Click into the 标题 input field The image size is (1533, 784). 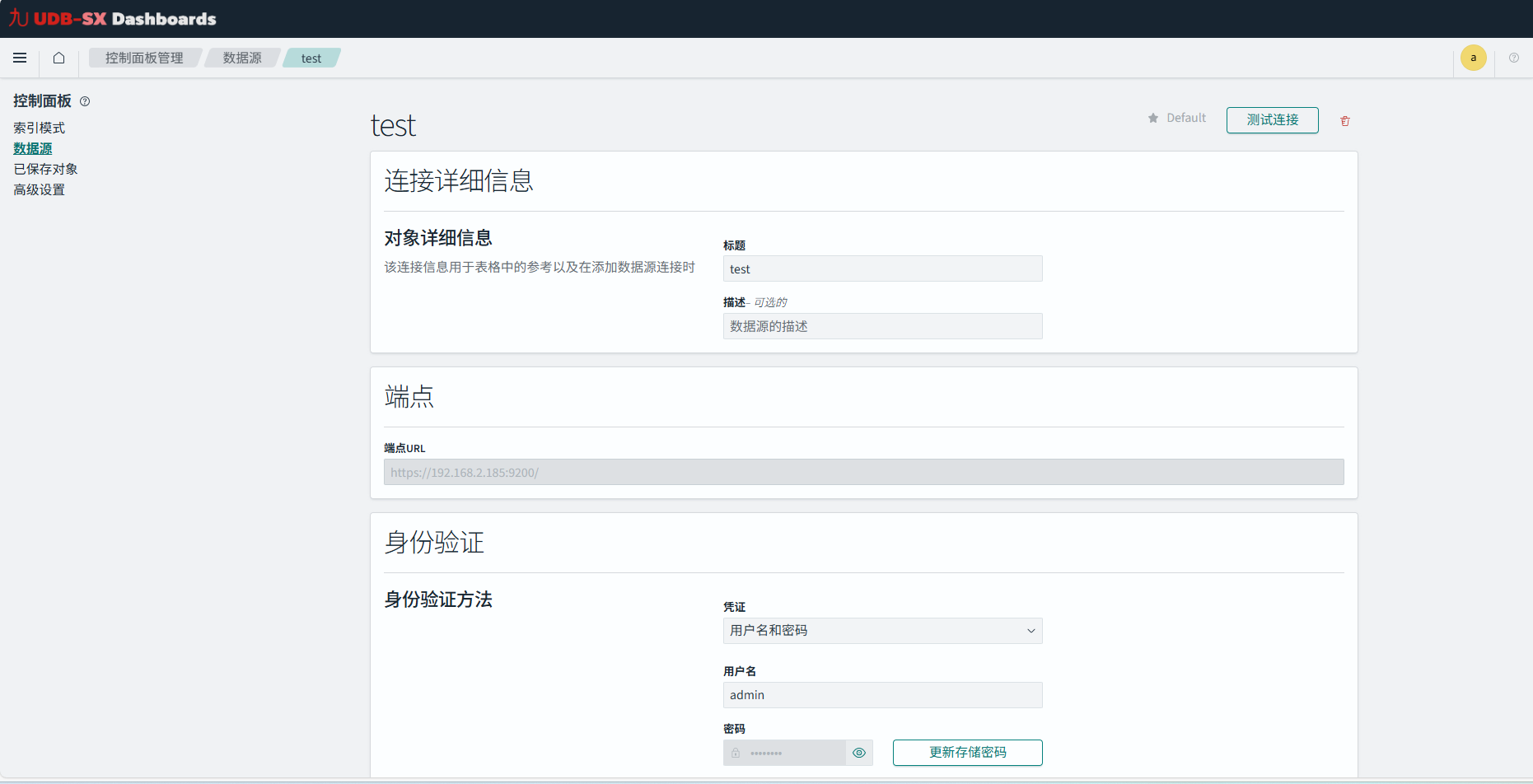(x=882, y=269)
